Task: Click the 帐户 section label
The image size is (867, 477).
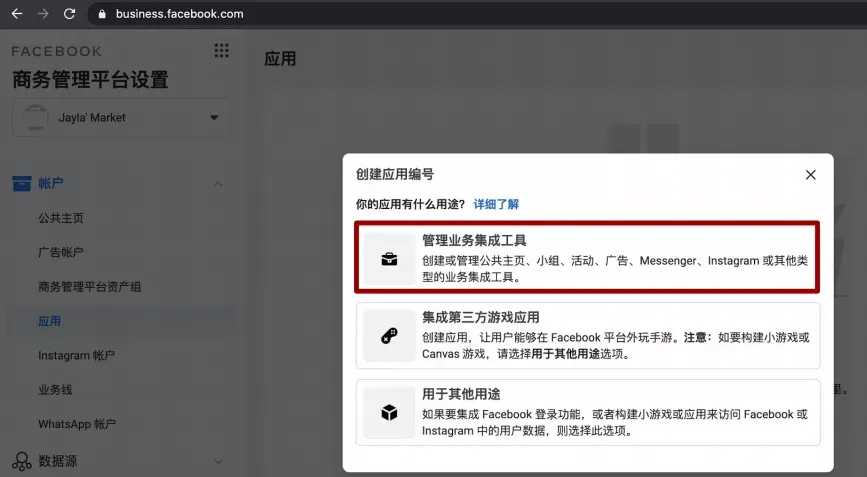Action: point(50,183)
